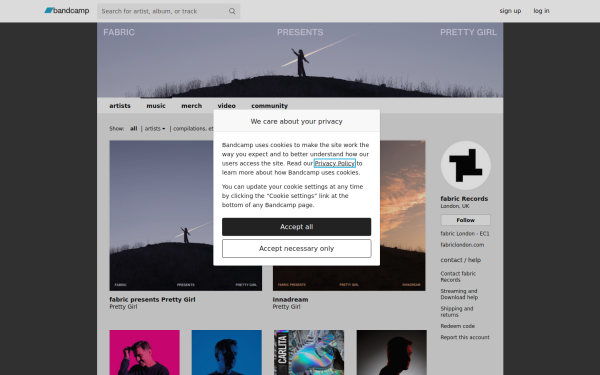Open the pink album cover thumbnail

[x=144, y=352]
